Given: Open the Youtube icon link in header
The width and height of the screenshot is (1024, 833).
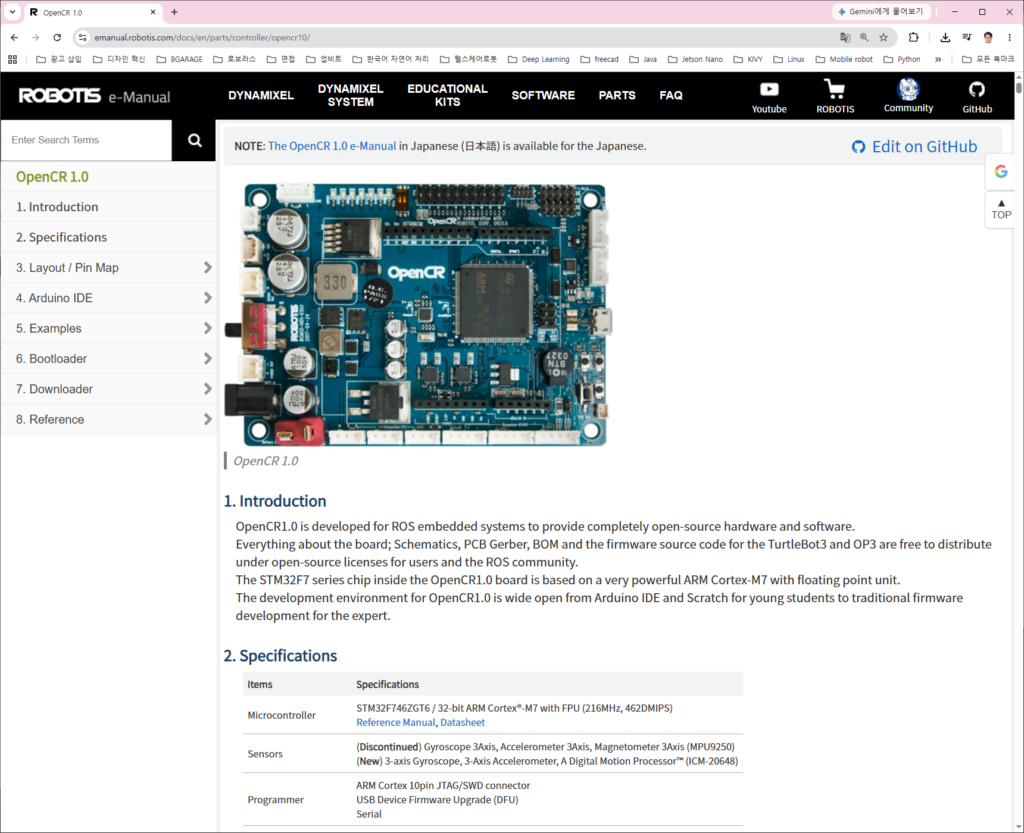Looking at the screenshot, I should [x=769, y=96].
